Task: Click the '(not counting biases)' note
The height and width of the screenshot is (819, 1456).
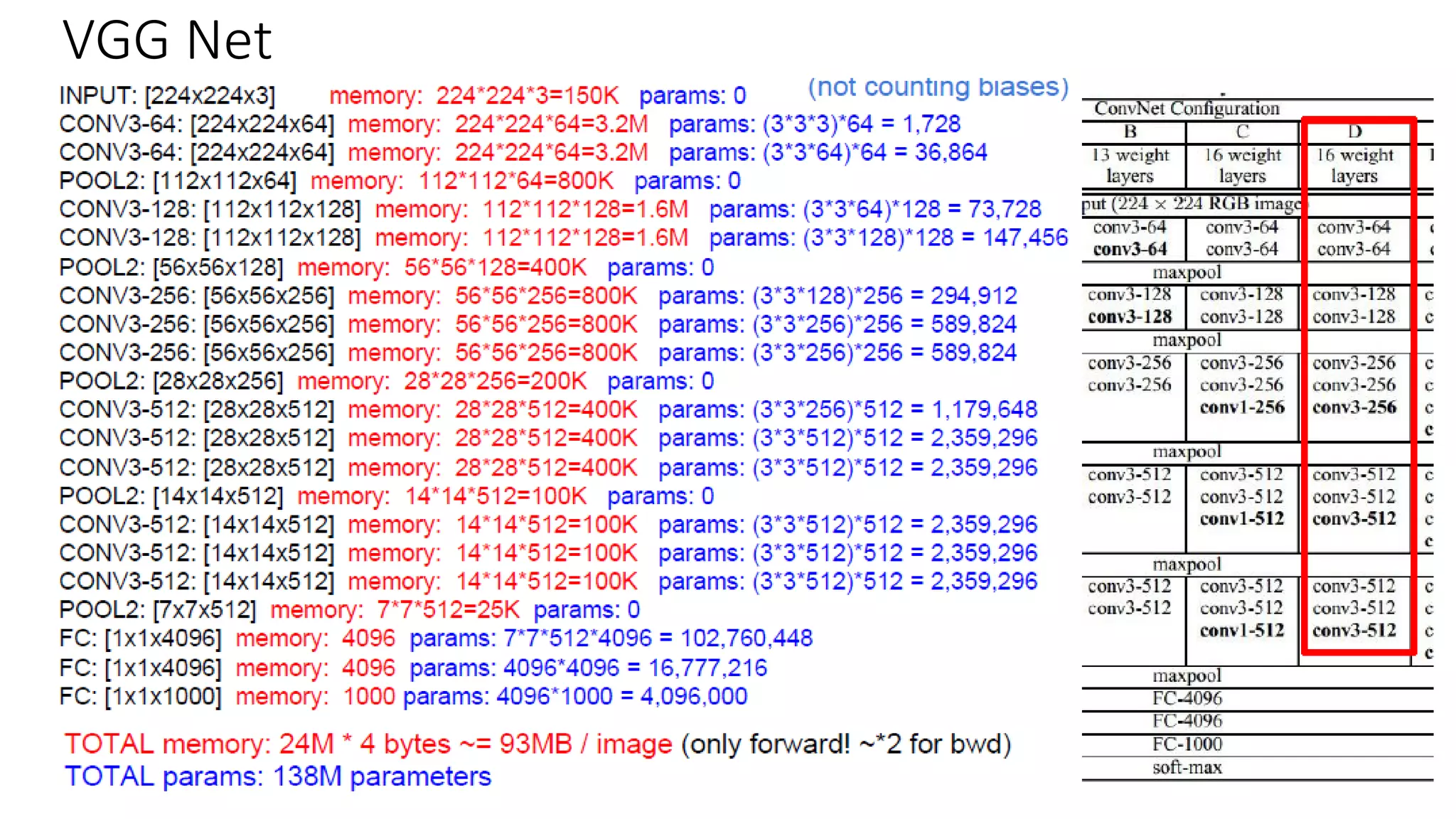Action: pyautogui.click(x=938, y=87)
